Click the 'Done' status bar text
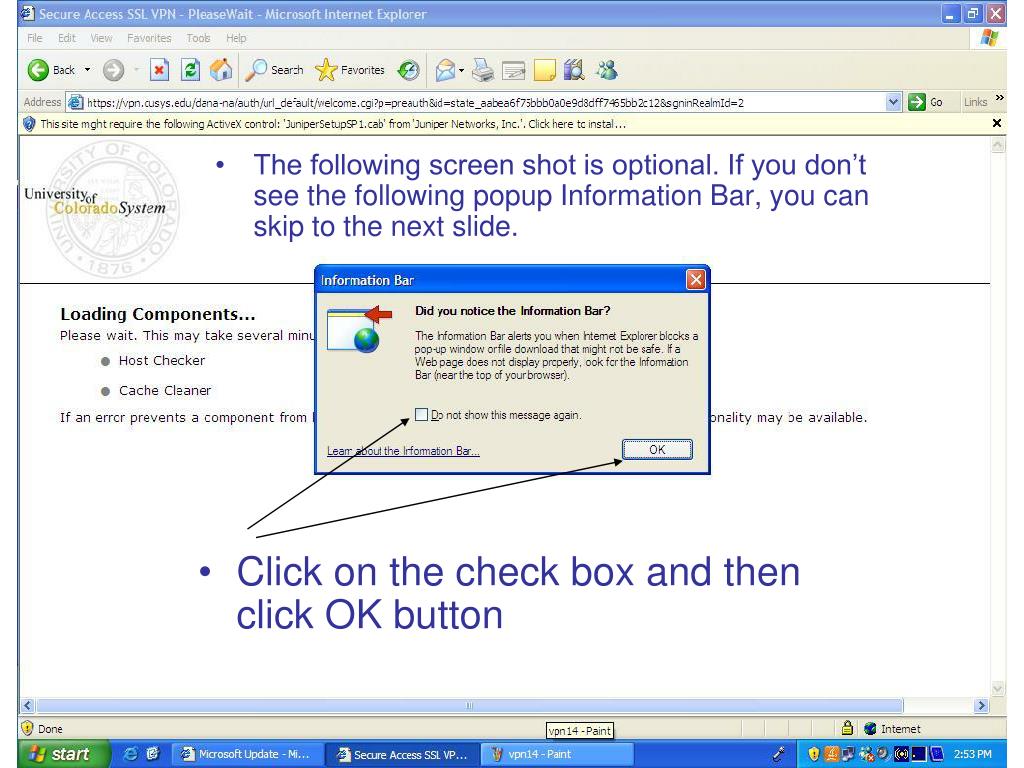This screenshot has width=1024, height=768. coord(50,729)
